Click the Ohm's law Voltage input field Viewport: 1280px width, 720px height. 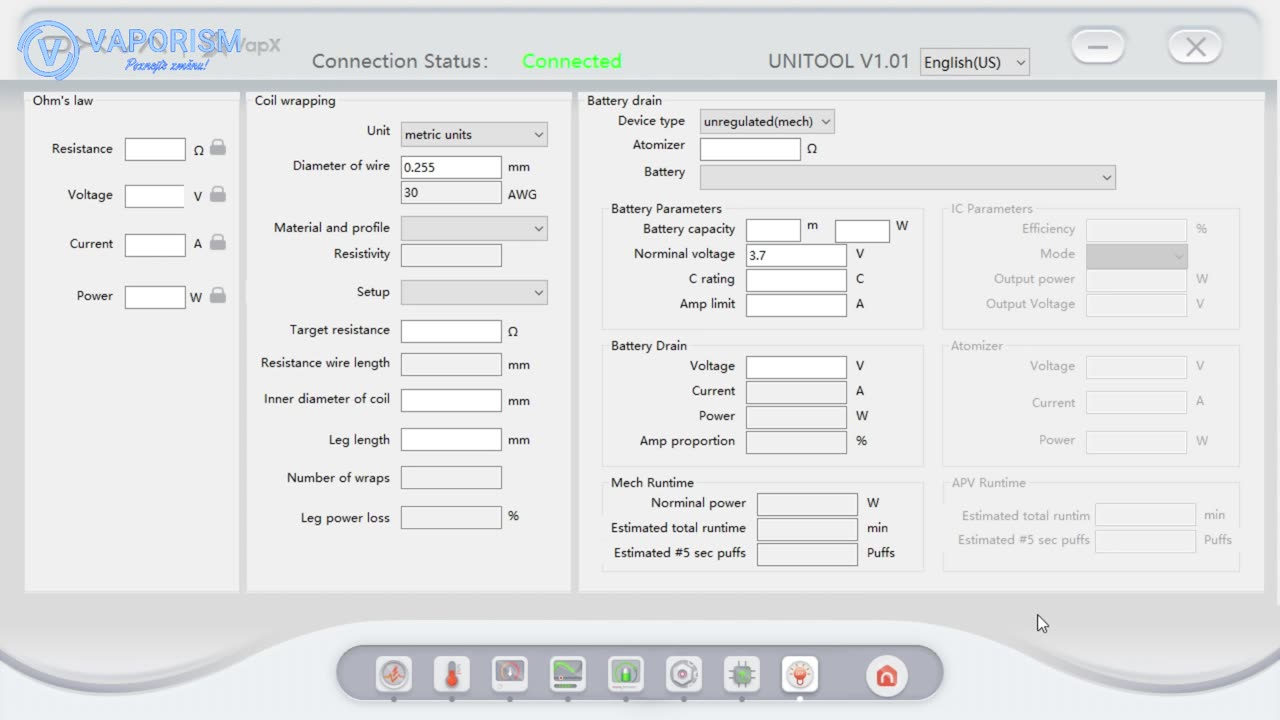click(155, 196)
